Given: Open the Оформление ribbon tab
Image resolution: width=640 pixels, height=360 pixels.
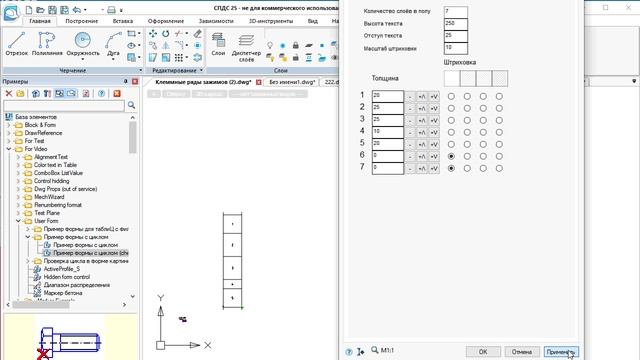Looking at the screenshot, I should point(166,21).
